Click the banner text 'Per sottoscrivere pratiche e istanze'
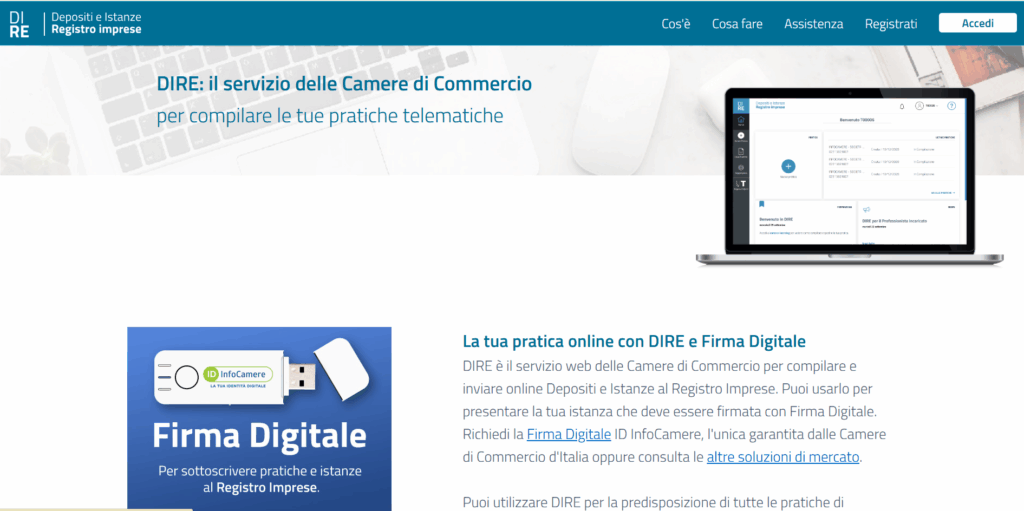Screen dimensions: 1024x511 (x=260, y=471)
